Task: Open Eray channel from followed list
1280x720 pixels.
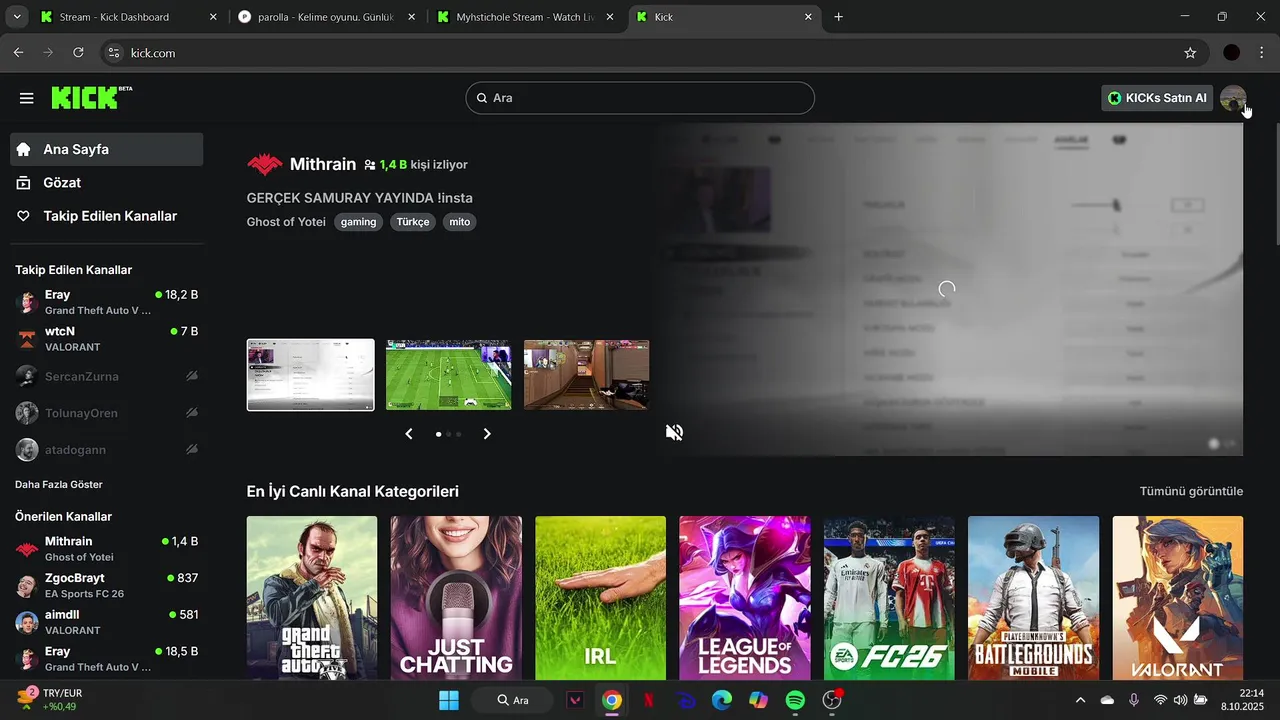Action: click(106, 302)
